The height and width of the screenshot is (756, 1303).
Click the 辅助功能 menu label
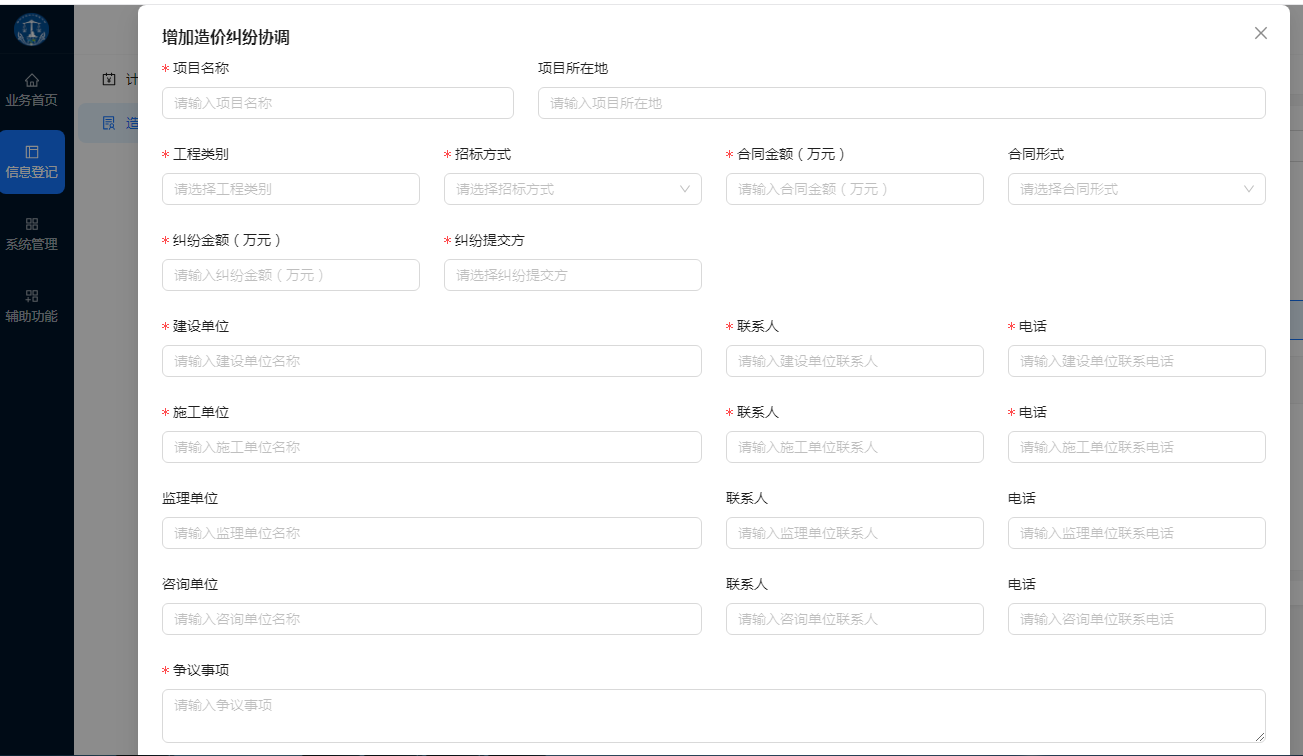(x=32, y=316)
